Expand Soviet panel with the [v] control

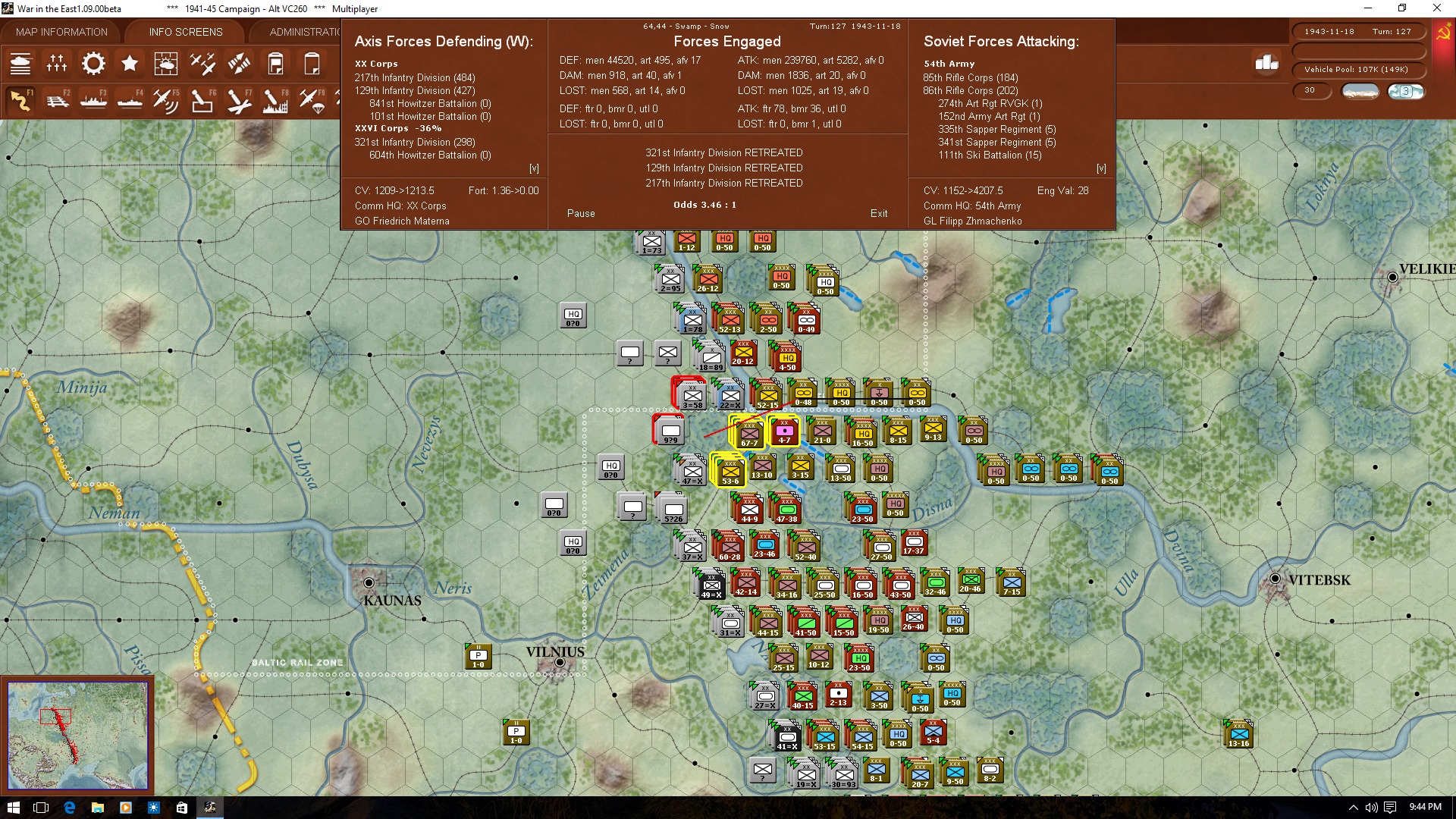[x=1102, y=168]
